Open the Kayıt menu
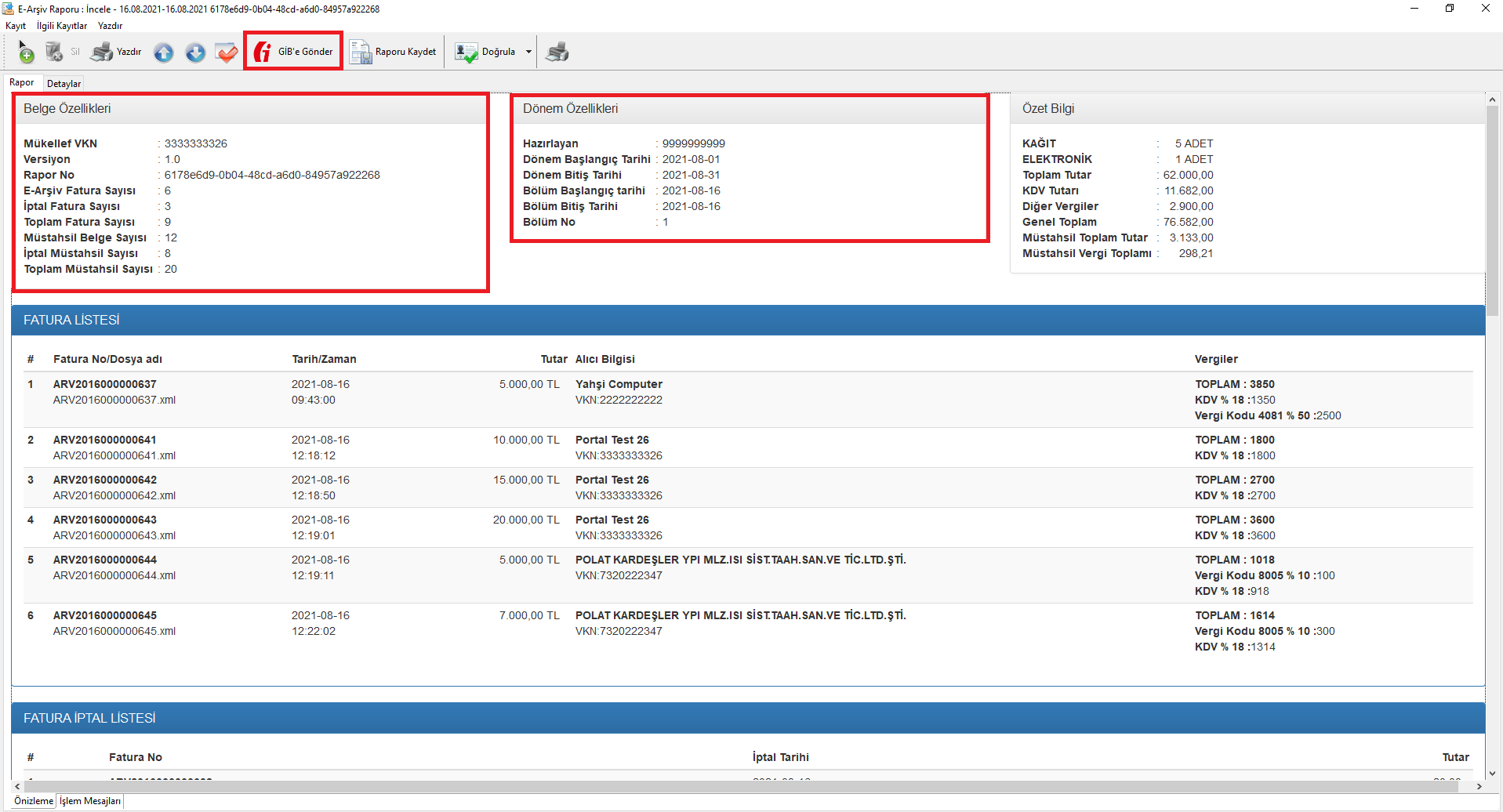This screenshot has height=812, width=1503. pyautogui.click(x=16, y=26)
